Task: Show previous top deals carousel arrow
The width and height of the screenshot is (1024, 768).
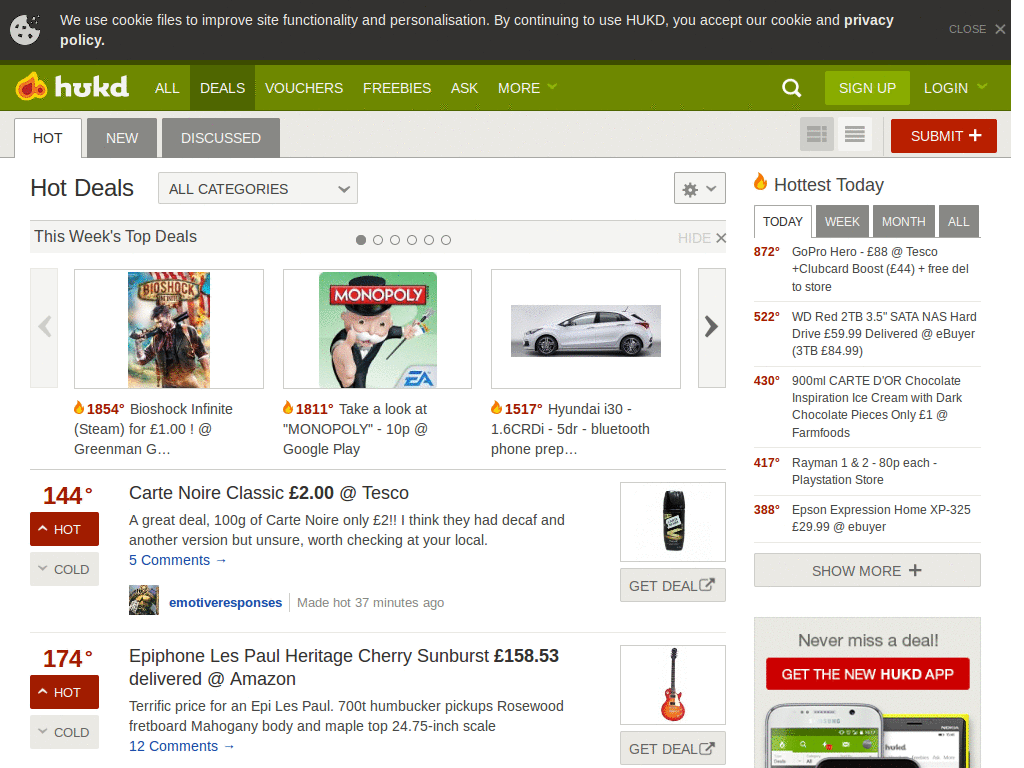Action: click(x=44, y=328)
